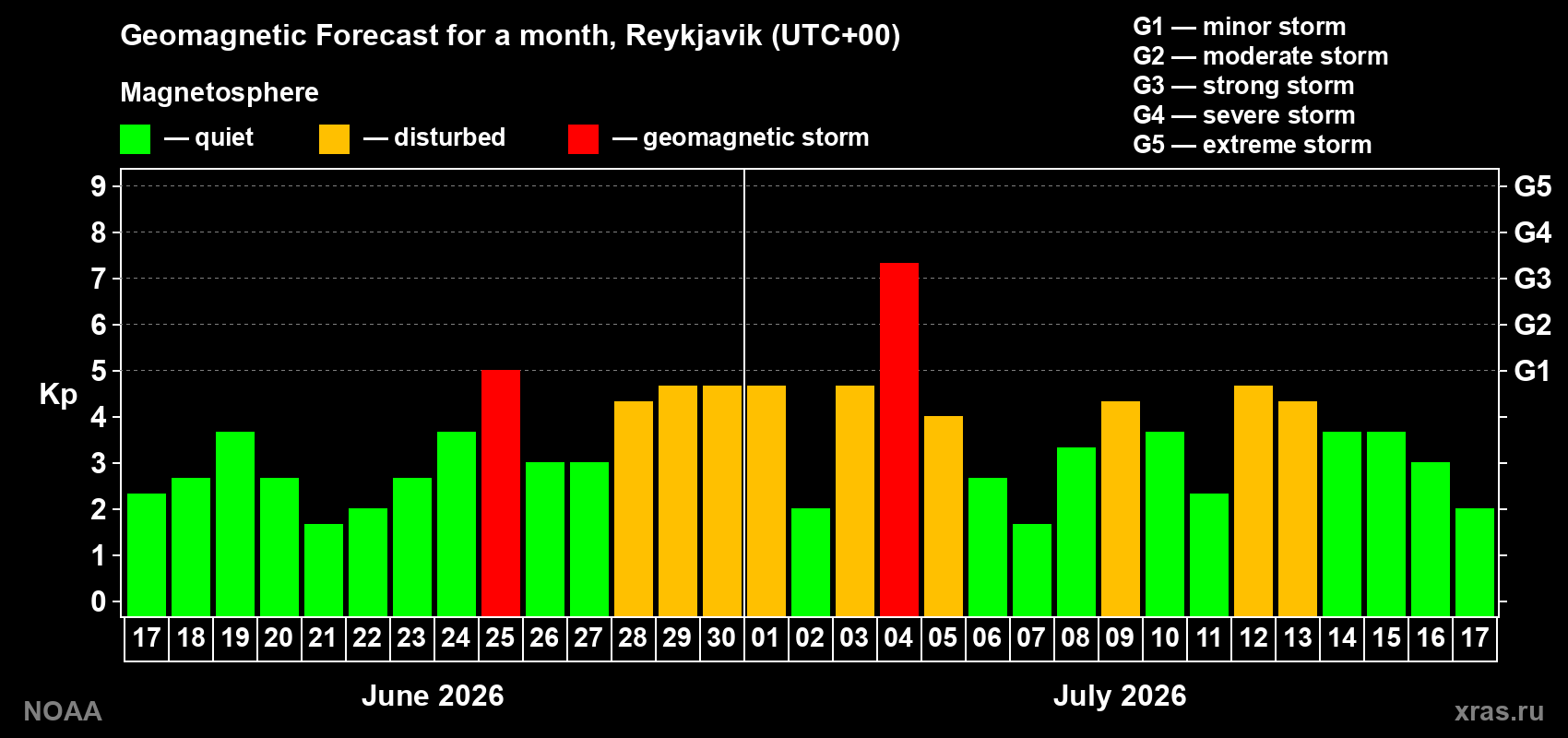Click the date label 30 in June
The height and width of the screenshot is (738, 1568).
(721, 638)
